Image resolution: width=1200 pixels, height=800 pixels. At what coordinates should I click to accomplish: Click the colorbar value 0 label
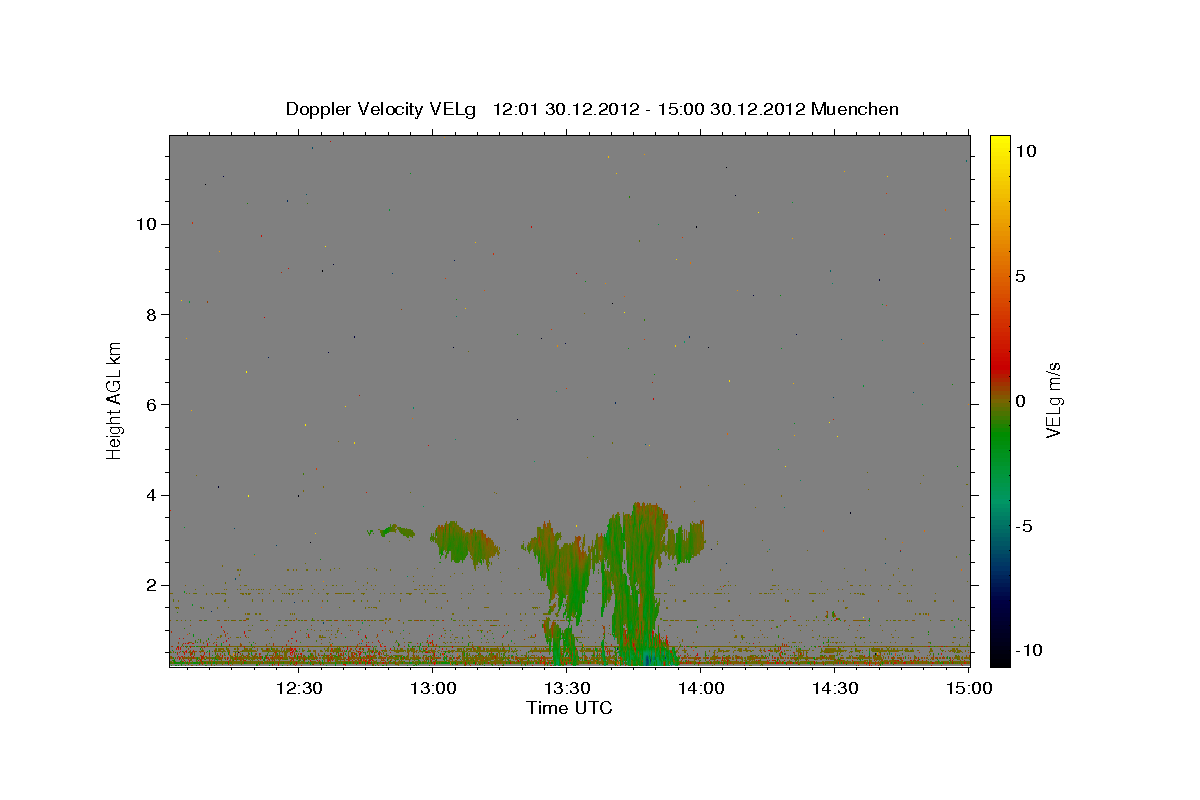click(x=1020, y=401)
